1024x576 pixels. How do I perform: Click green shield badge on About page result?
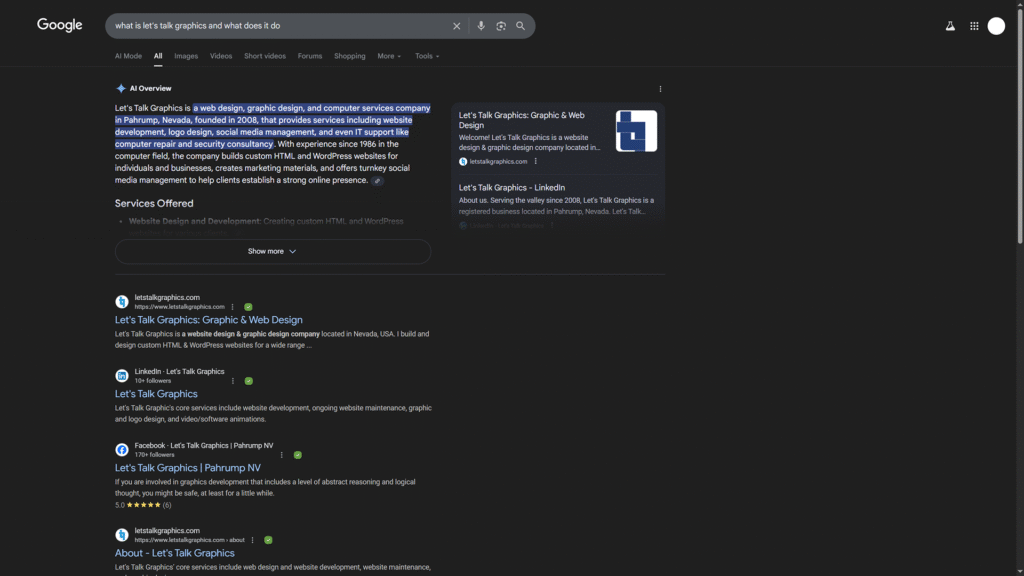268,540
